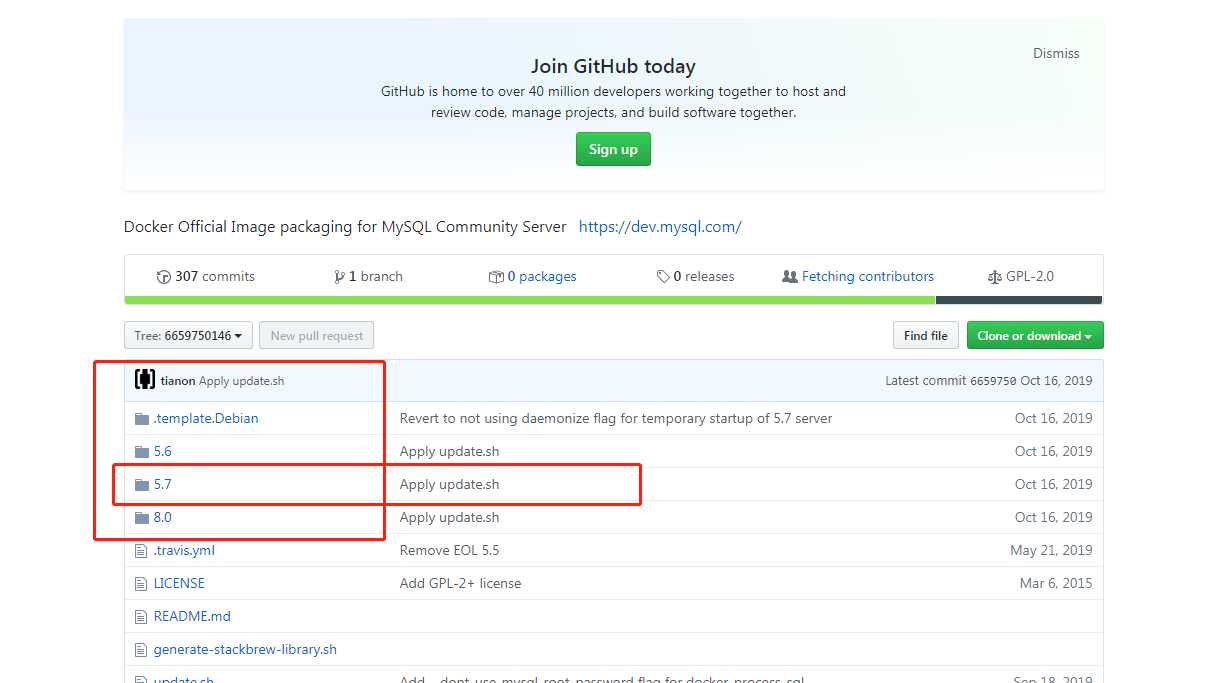This screenshot has width=1221, height=683.
Task: Click the packages box icon
Action: (x=496, y=277)
